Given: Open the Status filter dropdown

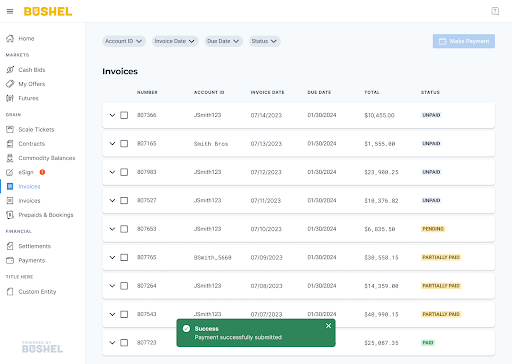Looking at the screenshot, I should (264, 41).
